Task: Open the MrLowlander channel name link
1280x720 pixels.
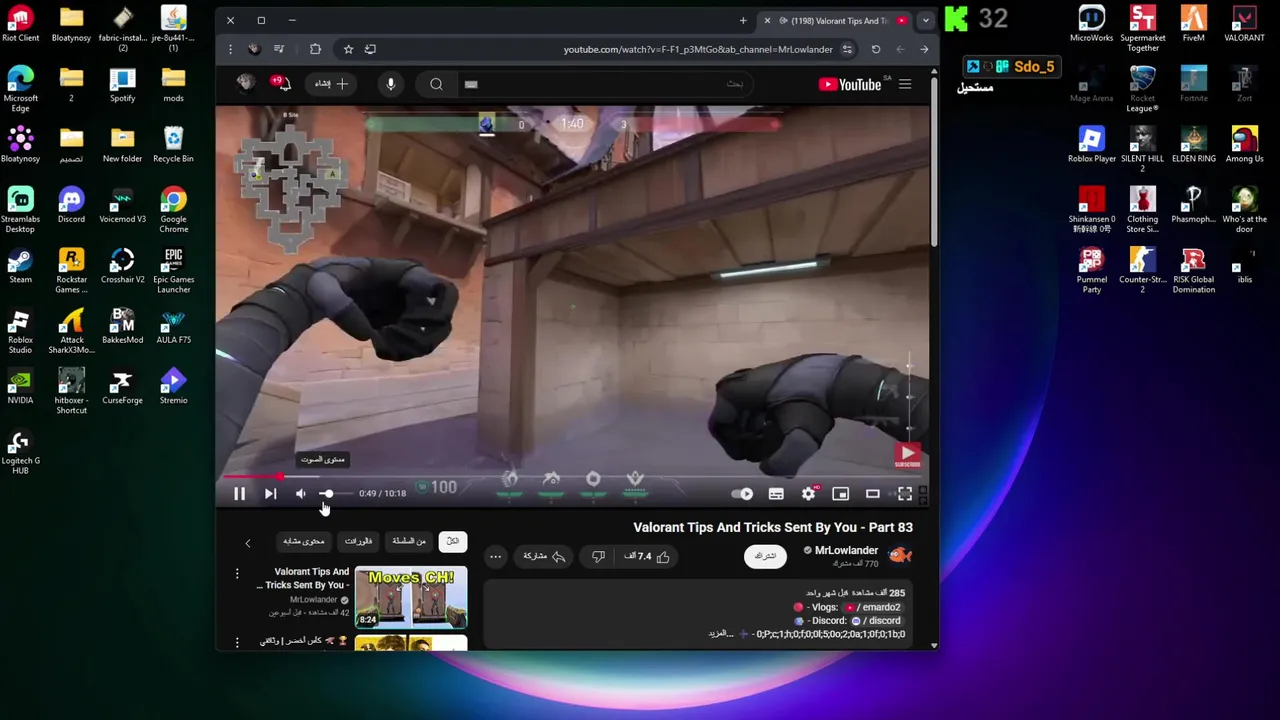Action: click(846, 551)
